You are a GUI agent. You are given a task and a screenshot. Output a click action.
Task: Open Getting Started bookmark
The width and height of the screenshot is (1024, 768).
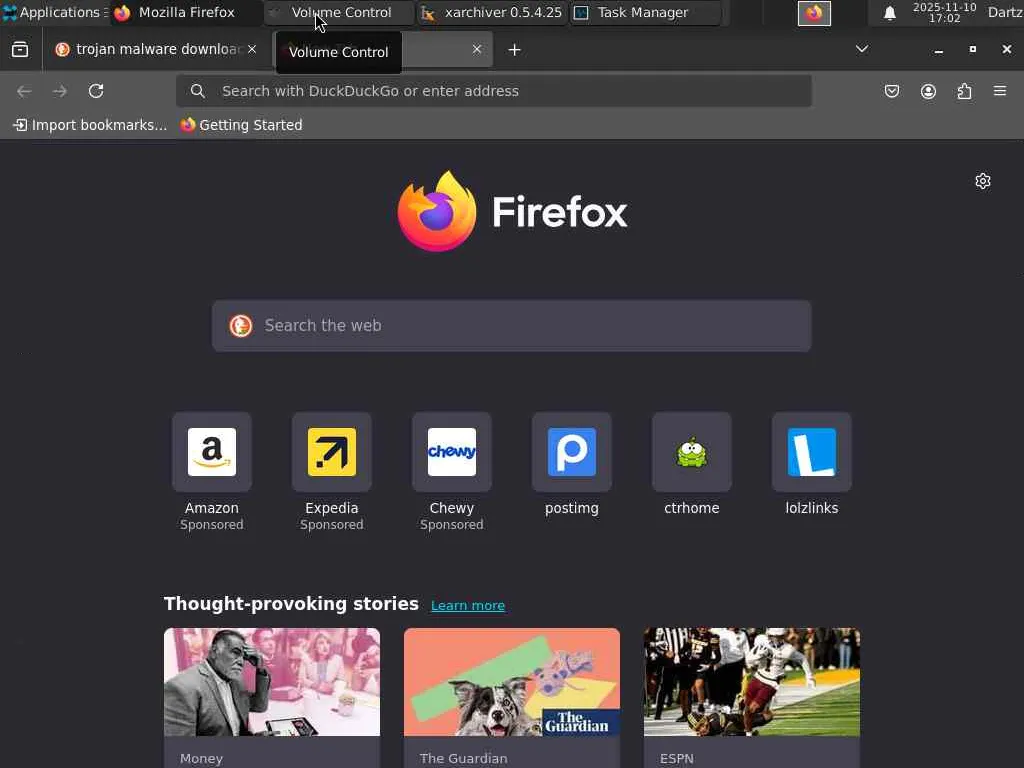coord(242,125)
